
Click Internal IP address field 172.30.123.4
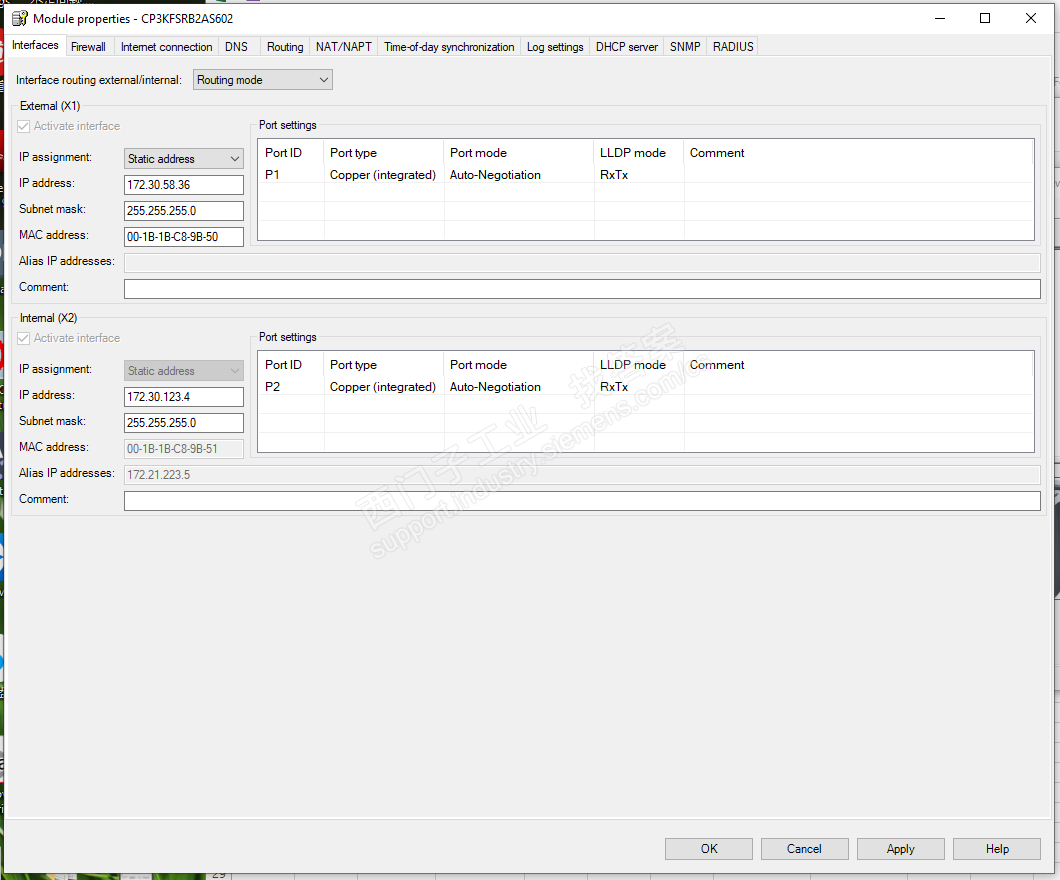[183, 397]
